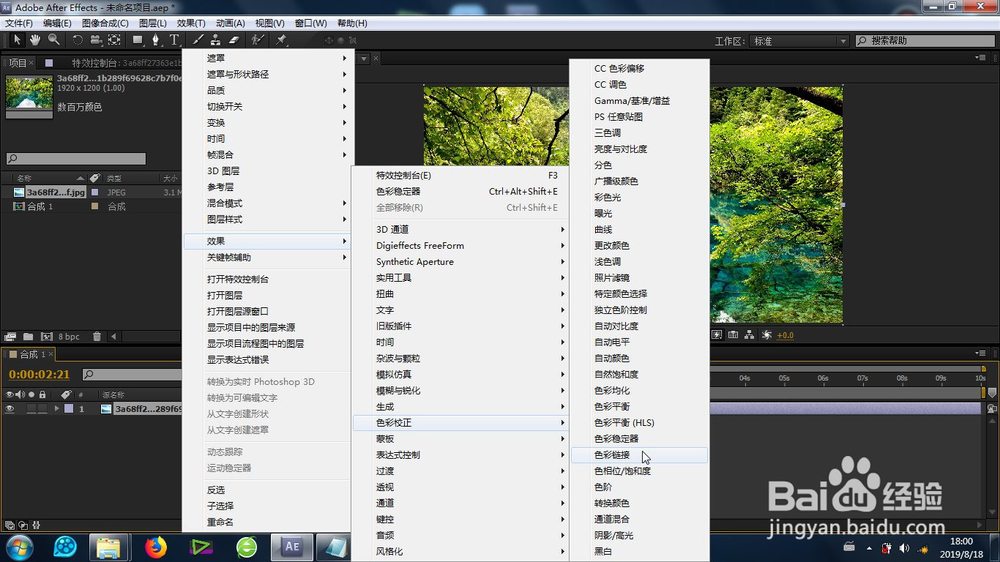Select the Hand tool
1000x562 pixels.
point(35,40)
